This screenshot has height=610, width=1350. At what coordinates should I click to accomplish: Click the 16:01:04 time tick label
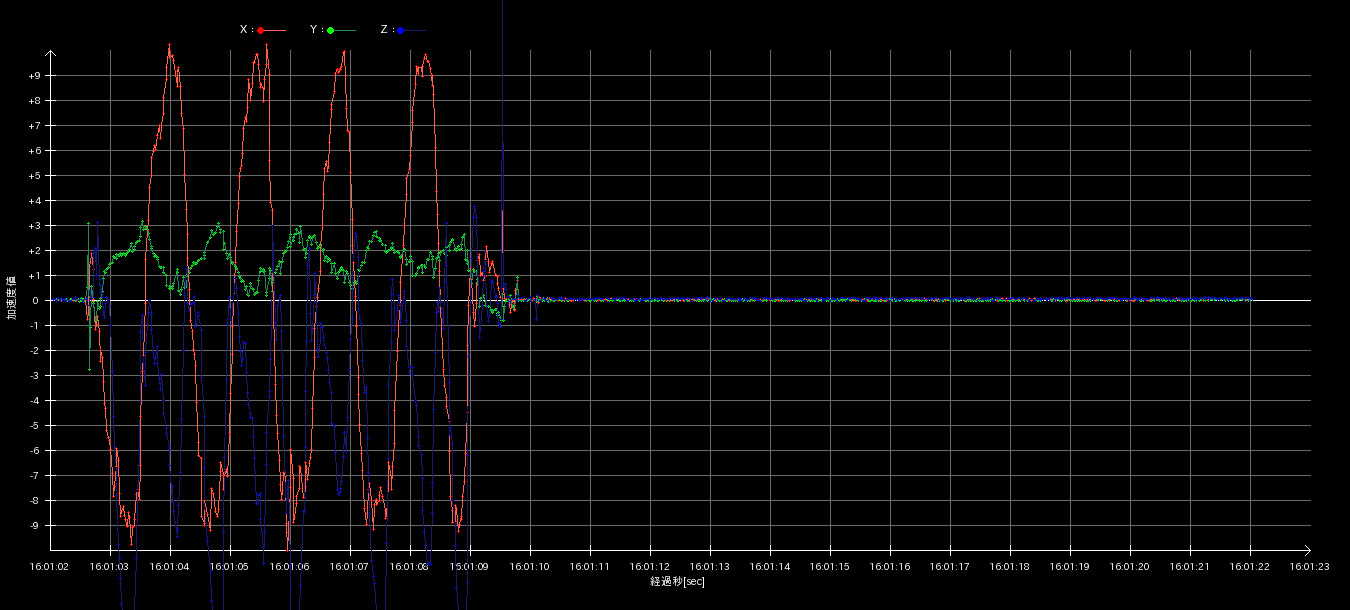(x=170, y=567)
